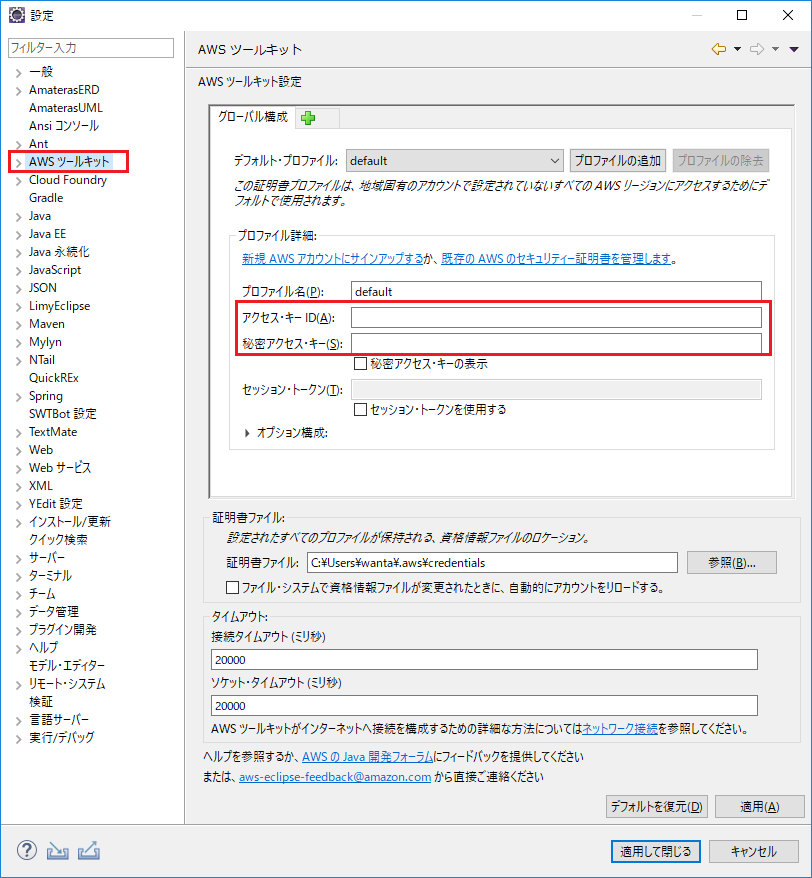Expand the AWS ツールキット tree node
This screenshot has height=878, width=812.
18,162
